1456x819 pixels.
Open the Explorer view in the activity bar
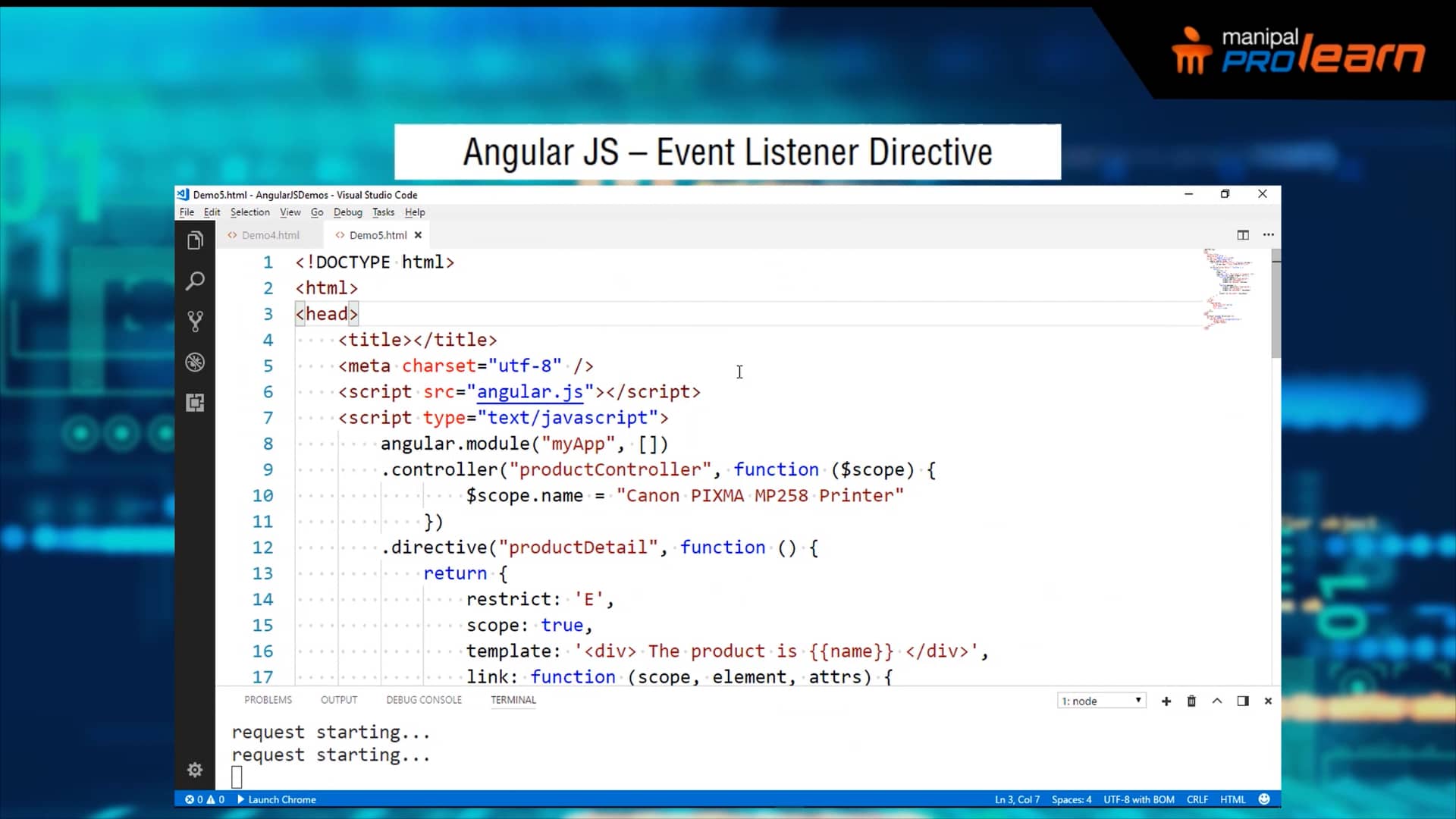click(x=195, y=240)
